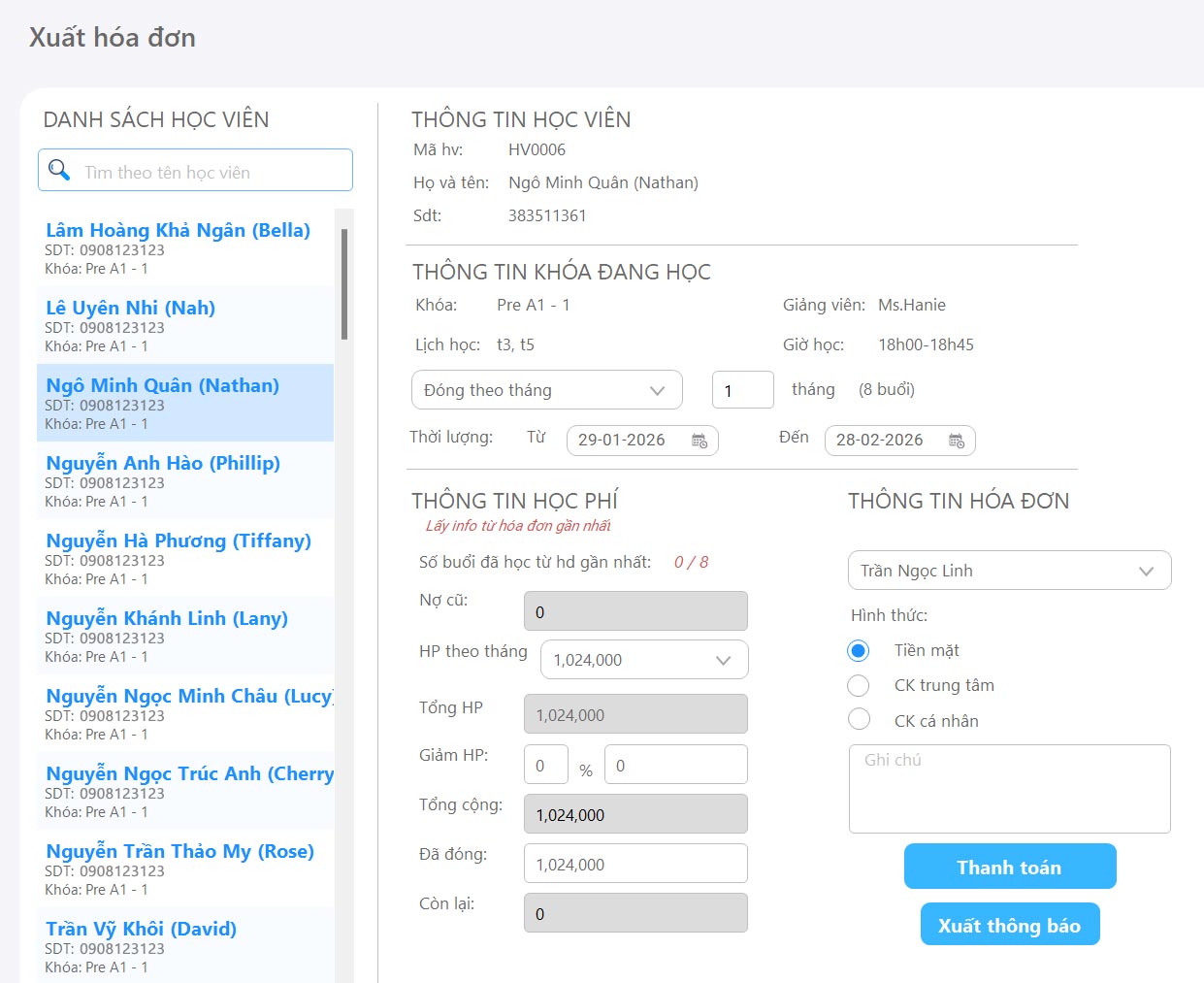Click the Đã đóng amount field
Viewport: 1204px width, 983px height.
tap(635, 864)
